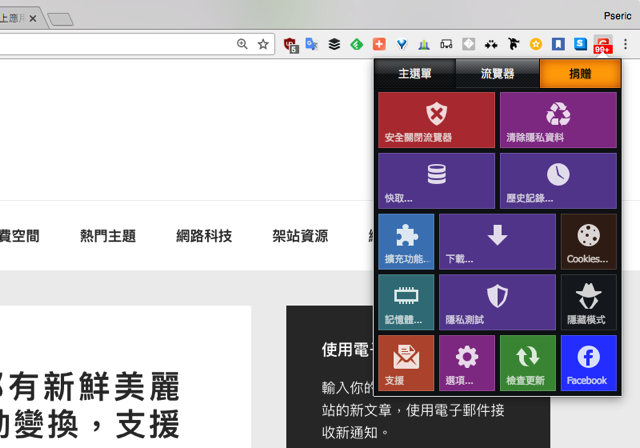Click the orange 捐贈 donate tab

(x=580, y=74)
